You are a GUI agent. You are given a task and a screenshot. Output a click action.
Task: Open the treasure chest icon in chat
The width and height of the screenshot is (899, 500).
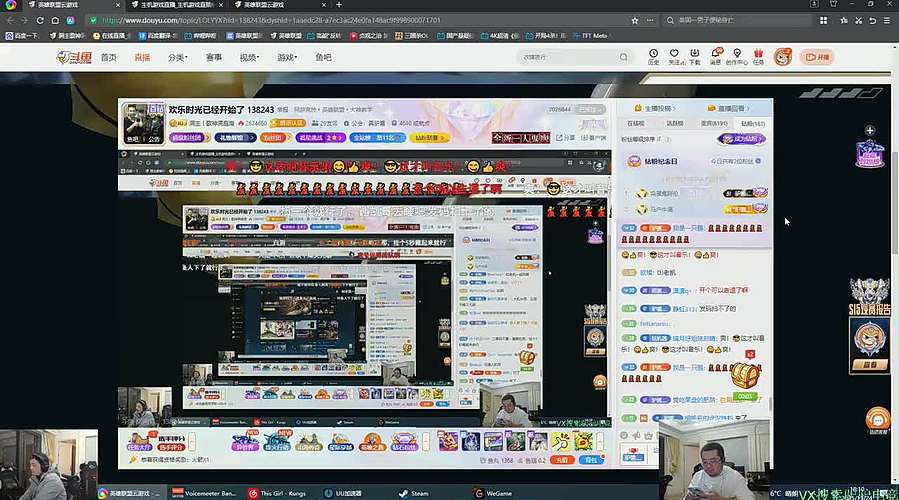point(745,375)
